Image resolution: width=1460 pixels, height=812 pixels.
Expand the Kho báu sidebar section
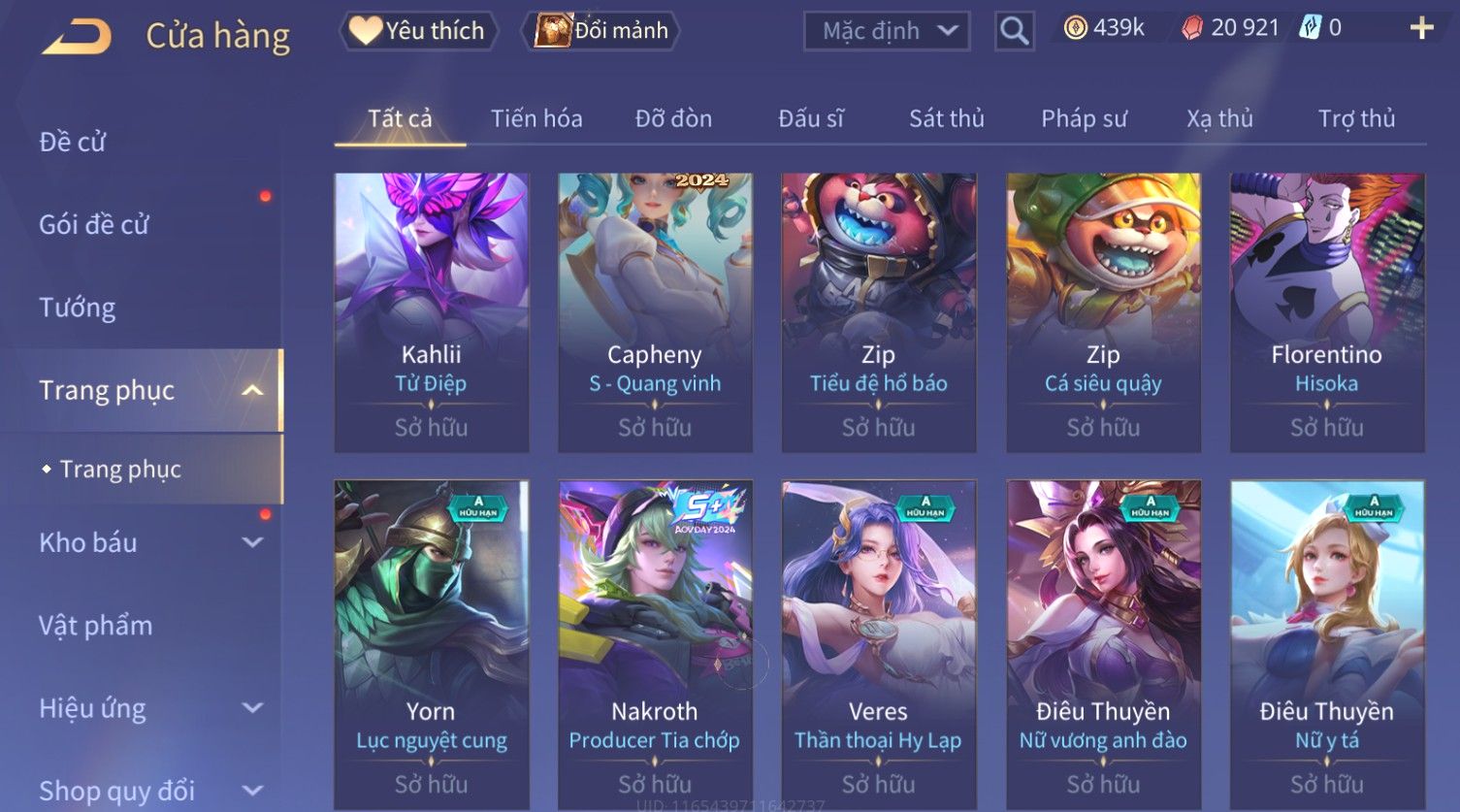252,542
